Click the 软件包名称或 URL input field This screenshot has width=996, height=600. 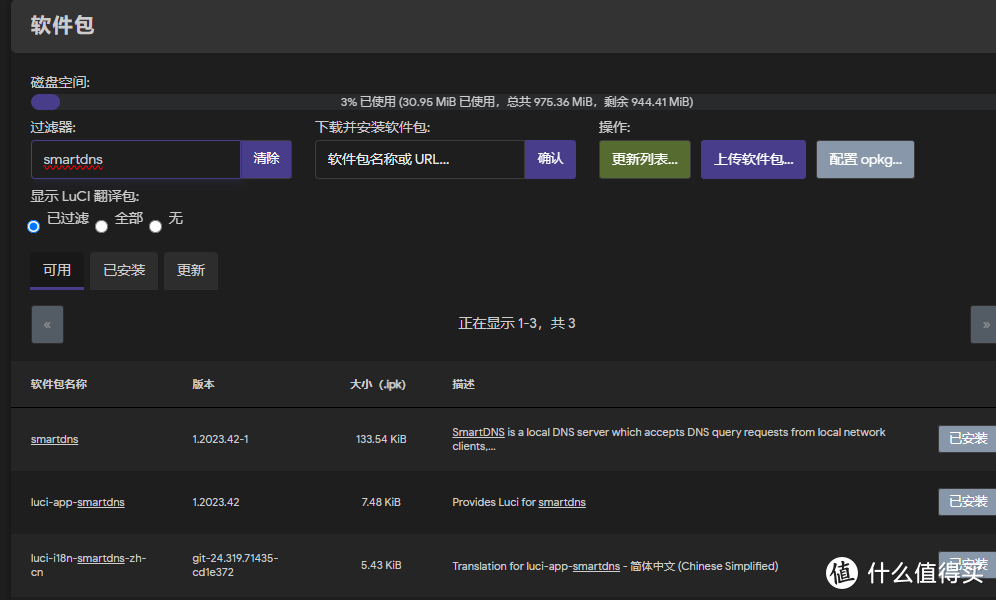coord(419,159)
